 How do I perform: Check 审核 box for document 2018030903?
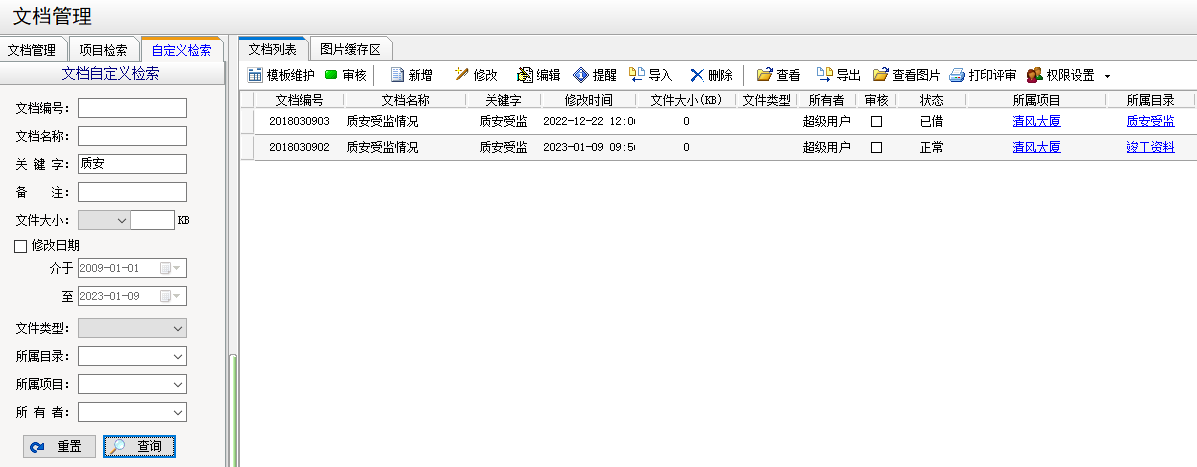coord(876,121)
